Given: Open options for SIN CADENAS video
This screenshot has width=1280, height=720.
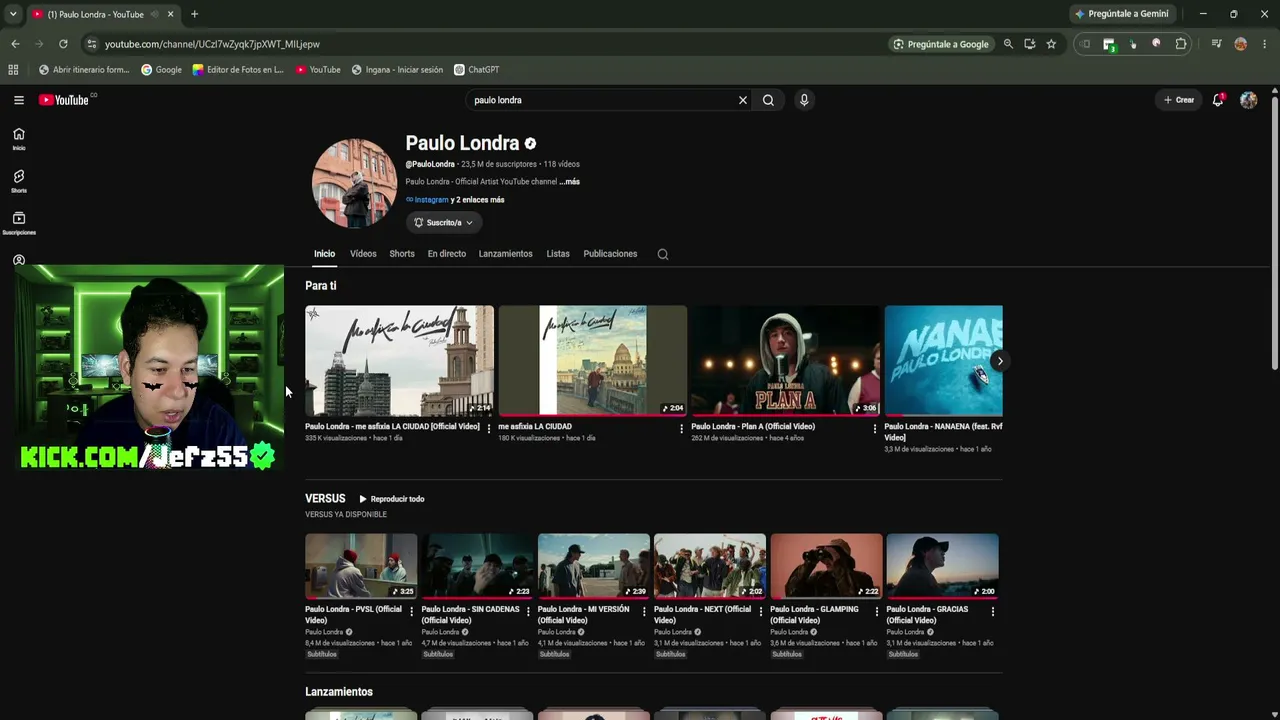Looking at the screenshot, I should point(527,610).
